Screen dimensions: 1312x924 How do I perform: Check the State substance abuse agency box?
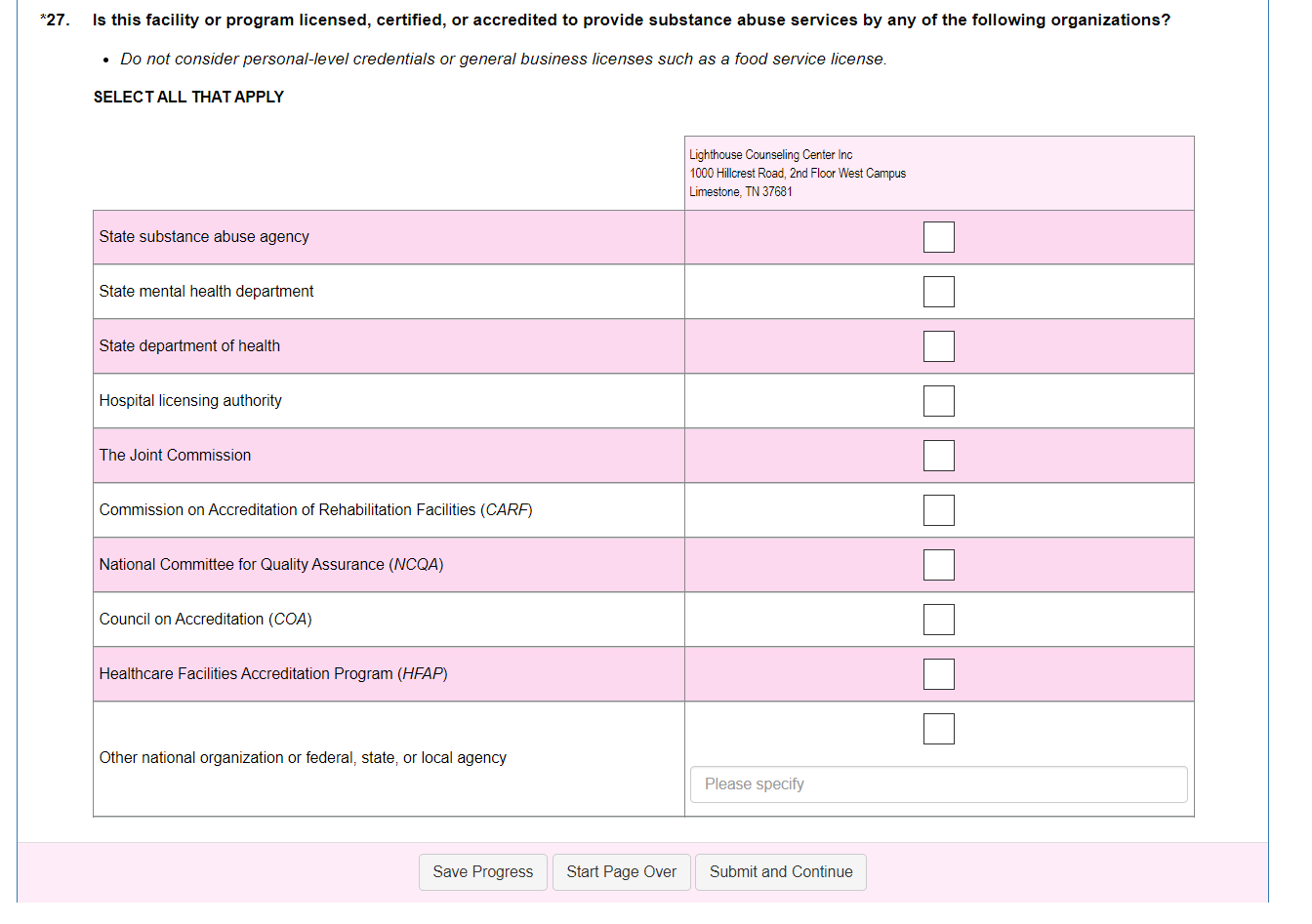click(938, 237)
